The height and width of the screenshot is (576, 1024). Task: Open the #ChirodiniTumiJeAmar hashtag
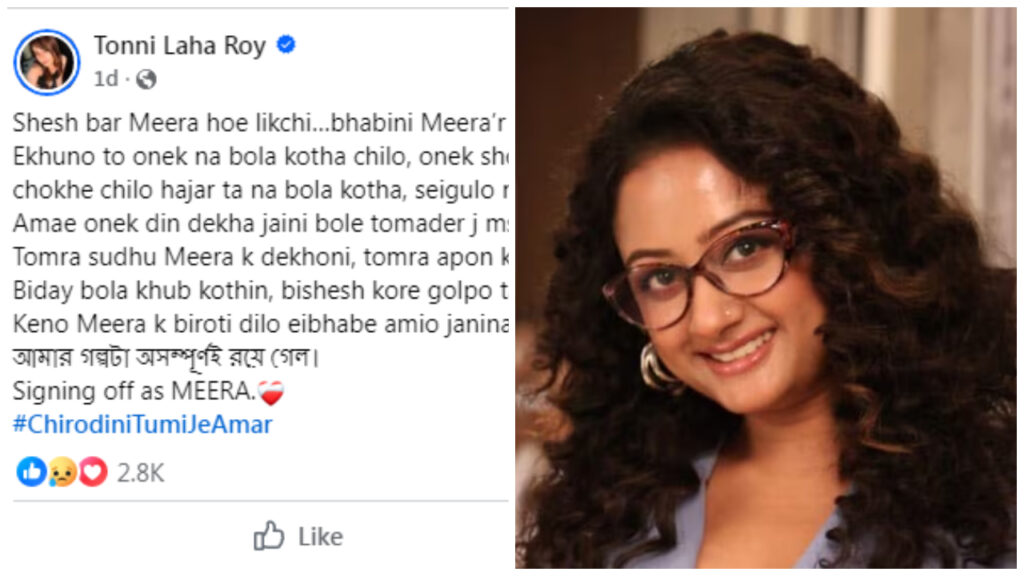click(x=143, y=424)
